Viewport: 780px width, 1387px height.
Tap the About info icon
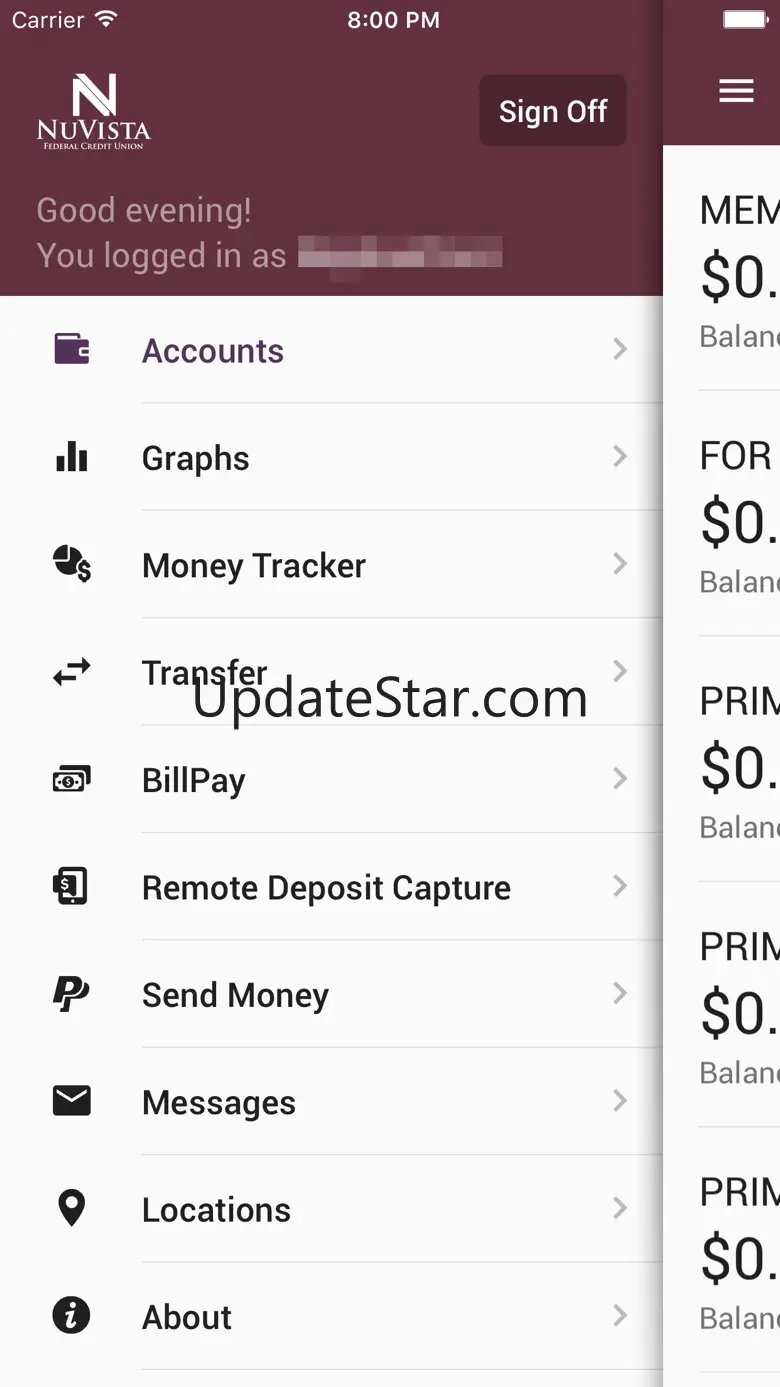tap(72, 1316)
